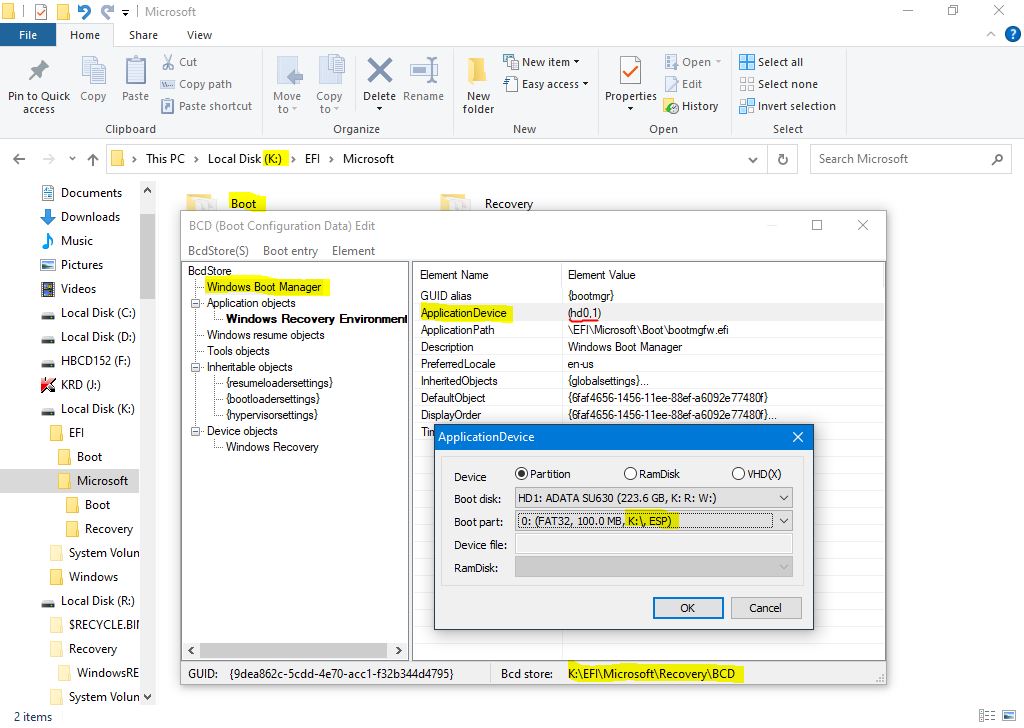The width and height of the screenshot is (1024, 728).
Task: Click the BCD tree horizontal scrollbar
Action: tap(294, 650)
